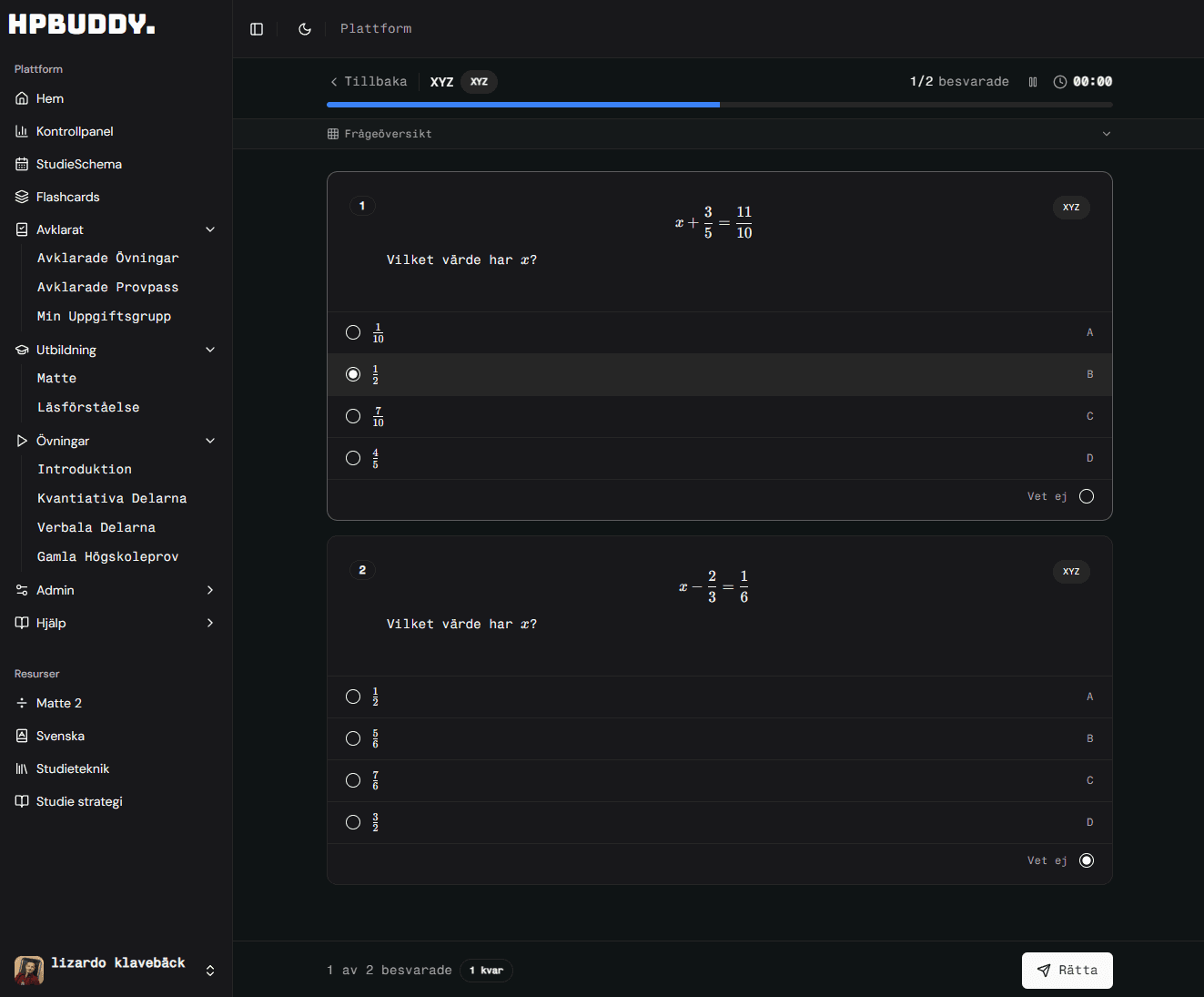Click the Rätta button

pyautogui.click(x=1067, y=970)
